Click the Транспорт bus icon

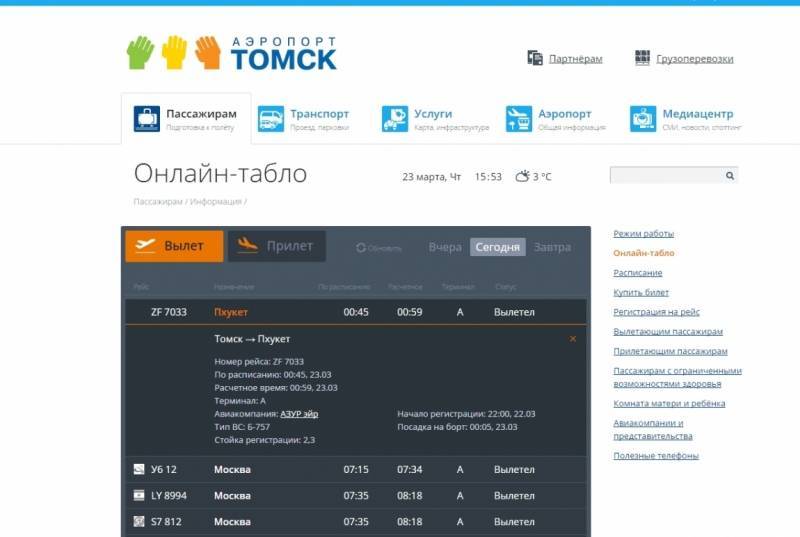pyautogui.click(x=271, y=119)
